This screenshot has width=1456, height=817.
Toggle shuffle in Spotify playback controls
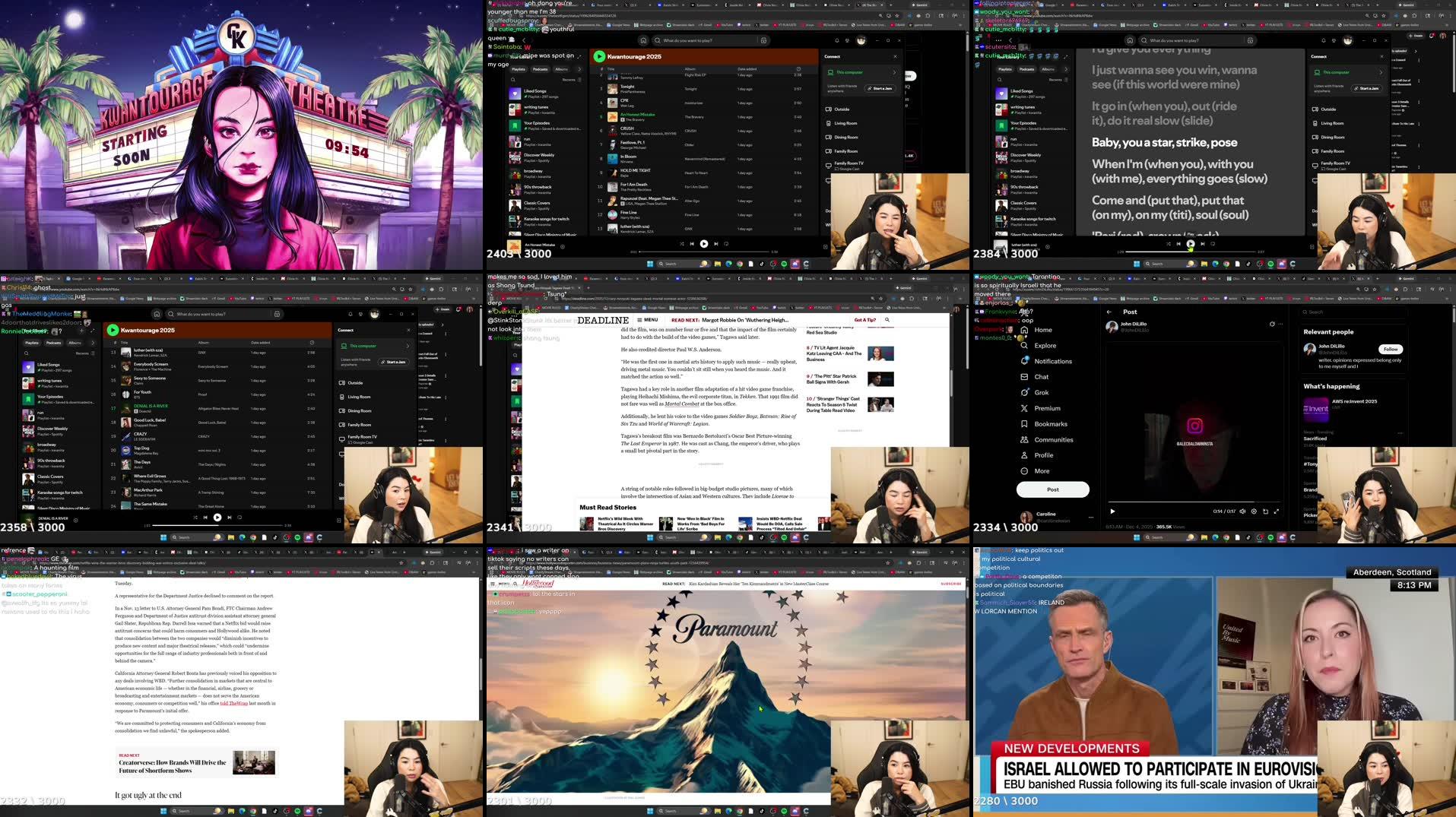coord(682,244)
